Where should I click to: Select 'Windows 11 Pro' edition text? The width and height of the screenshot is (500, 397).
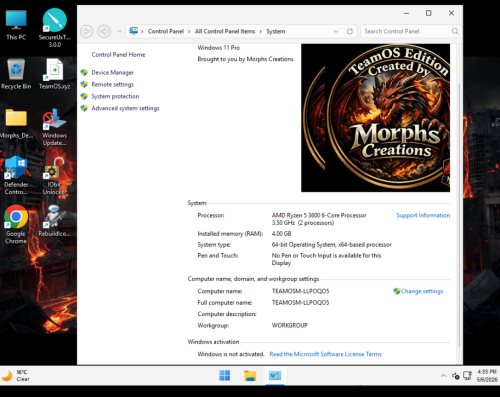[x=219, y=48]
